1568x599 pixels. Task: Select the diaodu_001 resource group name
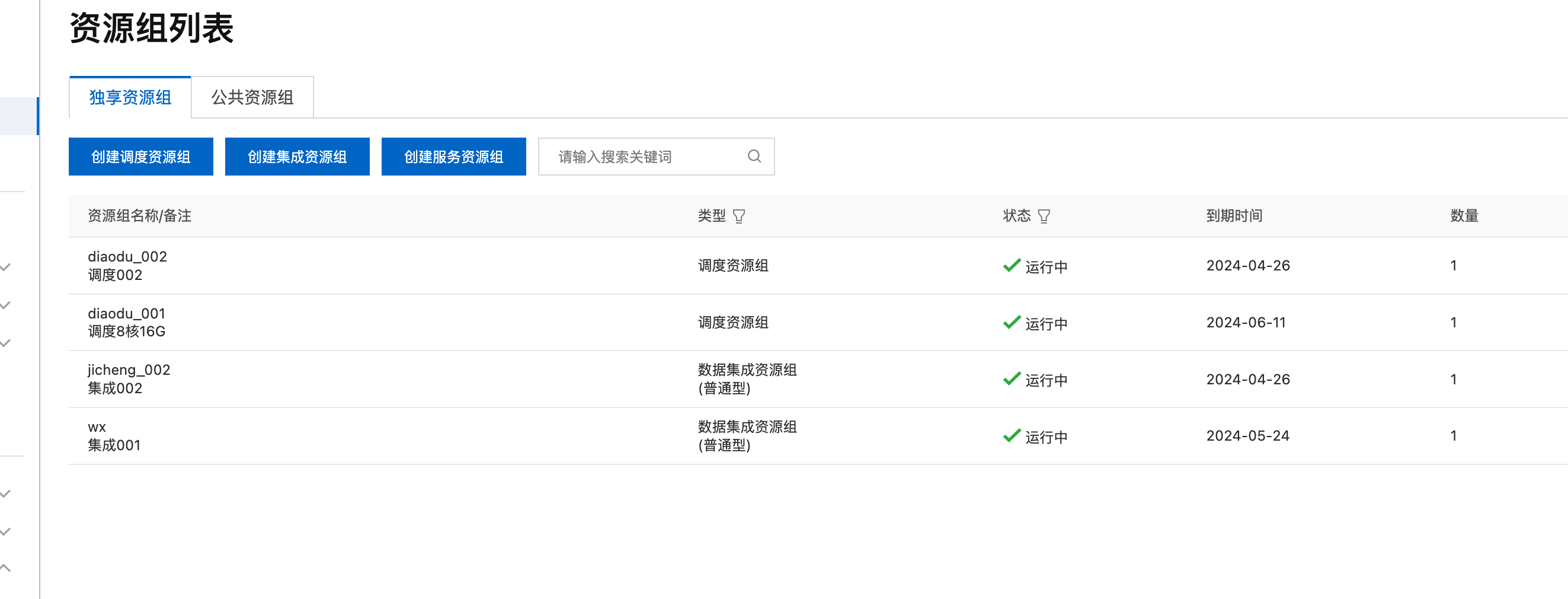pos(127,313)
